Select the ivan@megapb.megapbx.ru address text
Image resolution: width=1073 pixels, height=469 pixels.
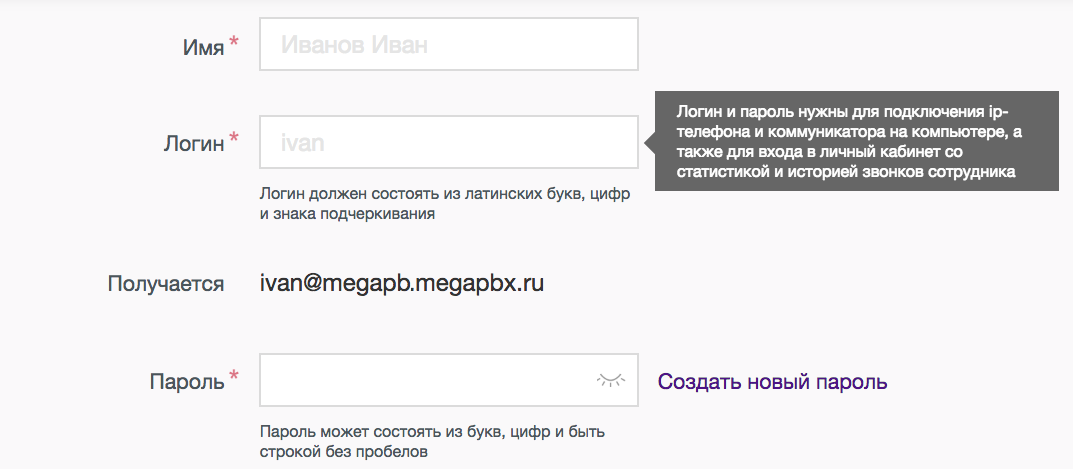[401, 284]
